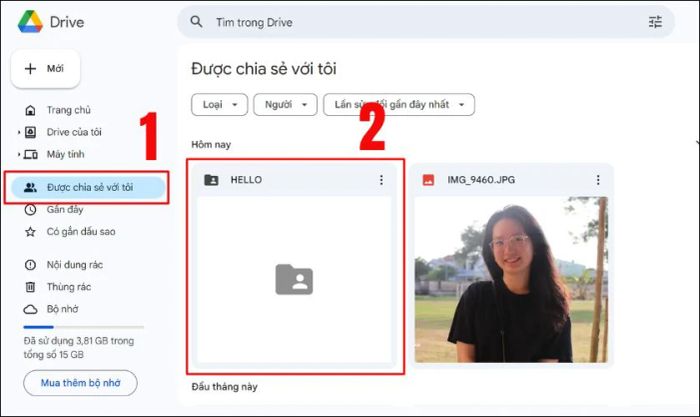
Task: Open Có gắn dấu sao
Action: [81, 232]
